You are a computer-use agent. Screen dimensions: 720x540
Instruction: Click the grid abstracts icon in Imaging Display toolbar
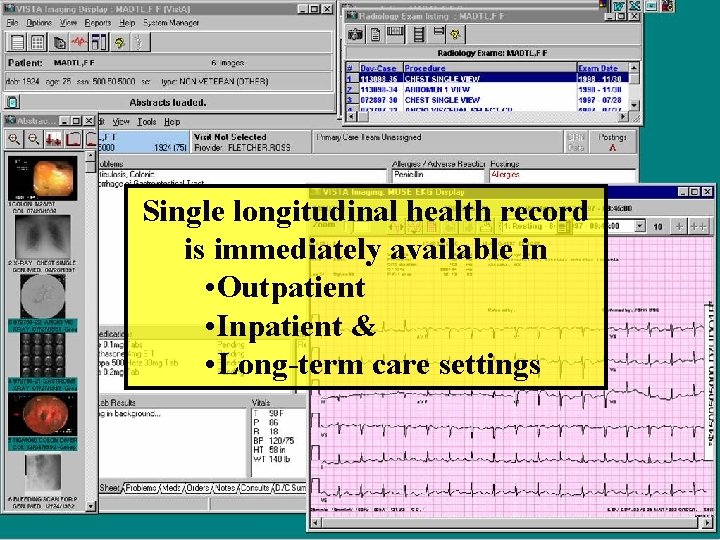(x=37, y=43)
